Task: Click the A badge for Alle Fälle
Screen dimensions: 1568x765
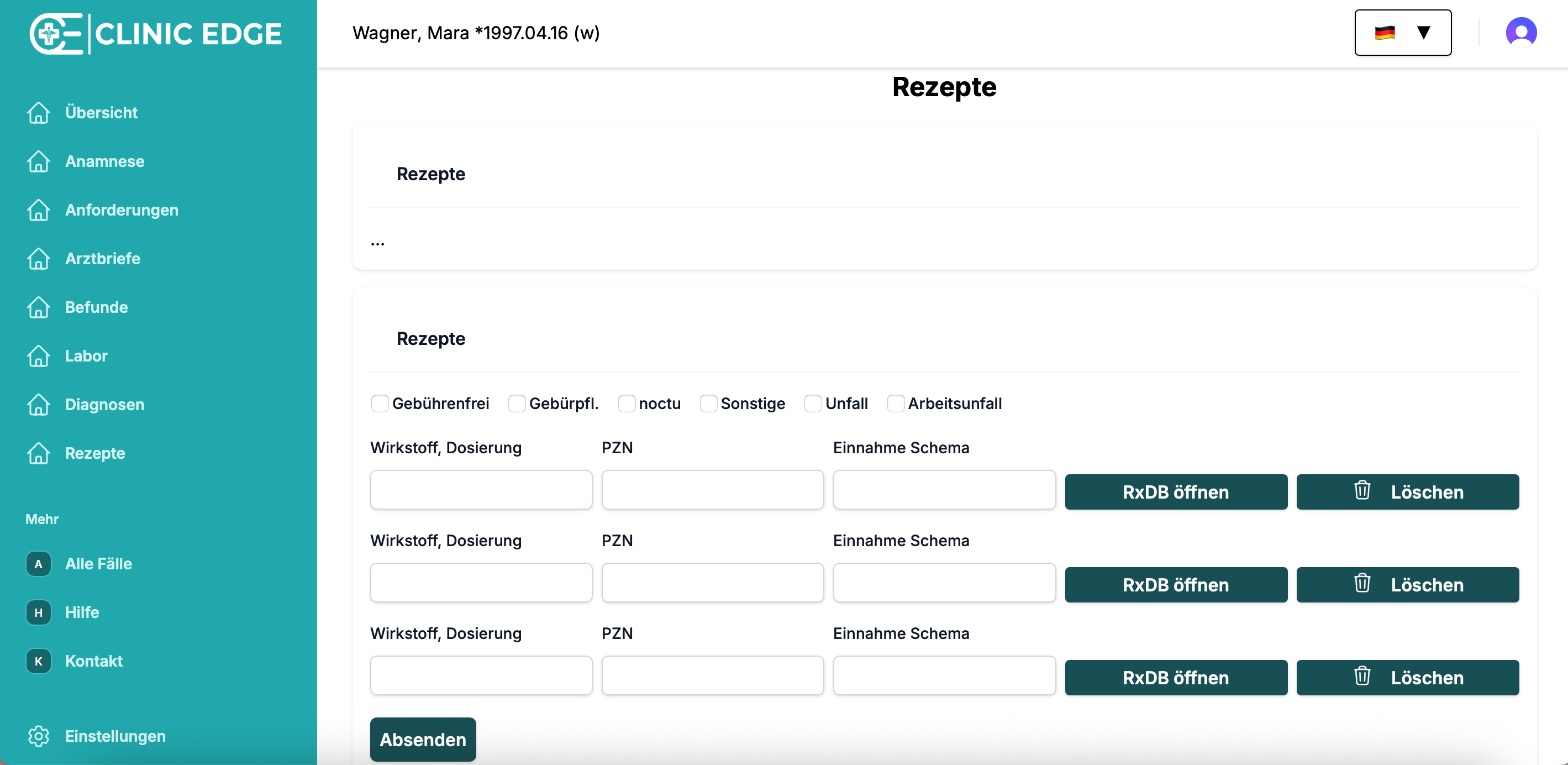Action: pos(38,563)
